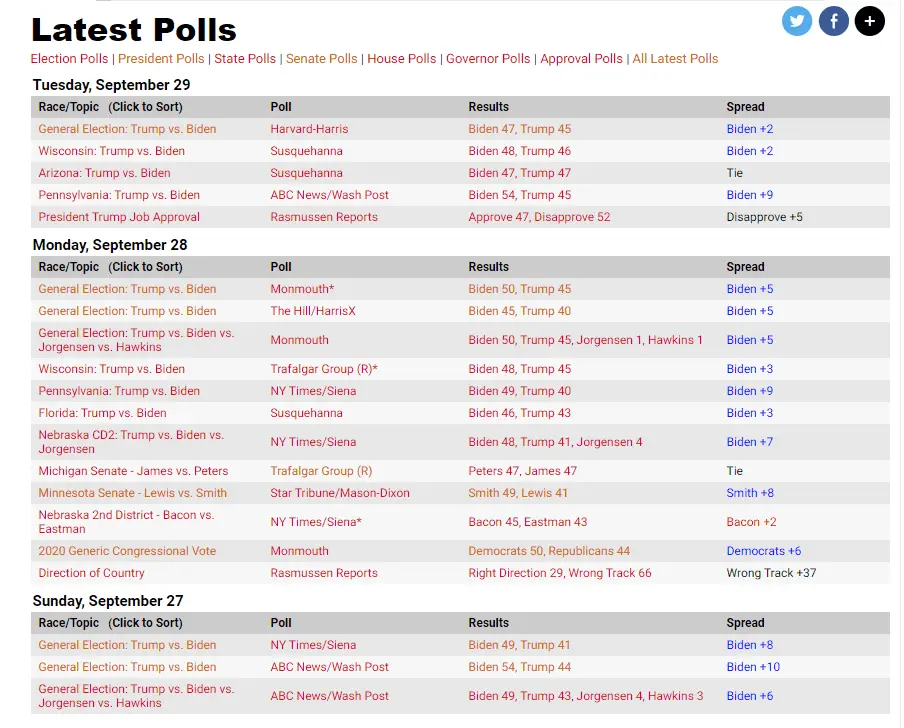Open the Smith 49, Lewis 41 results link
Viewport: 904px width, 728px height.
517,493
